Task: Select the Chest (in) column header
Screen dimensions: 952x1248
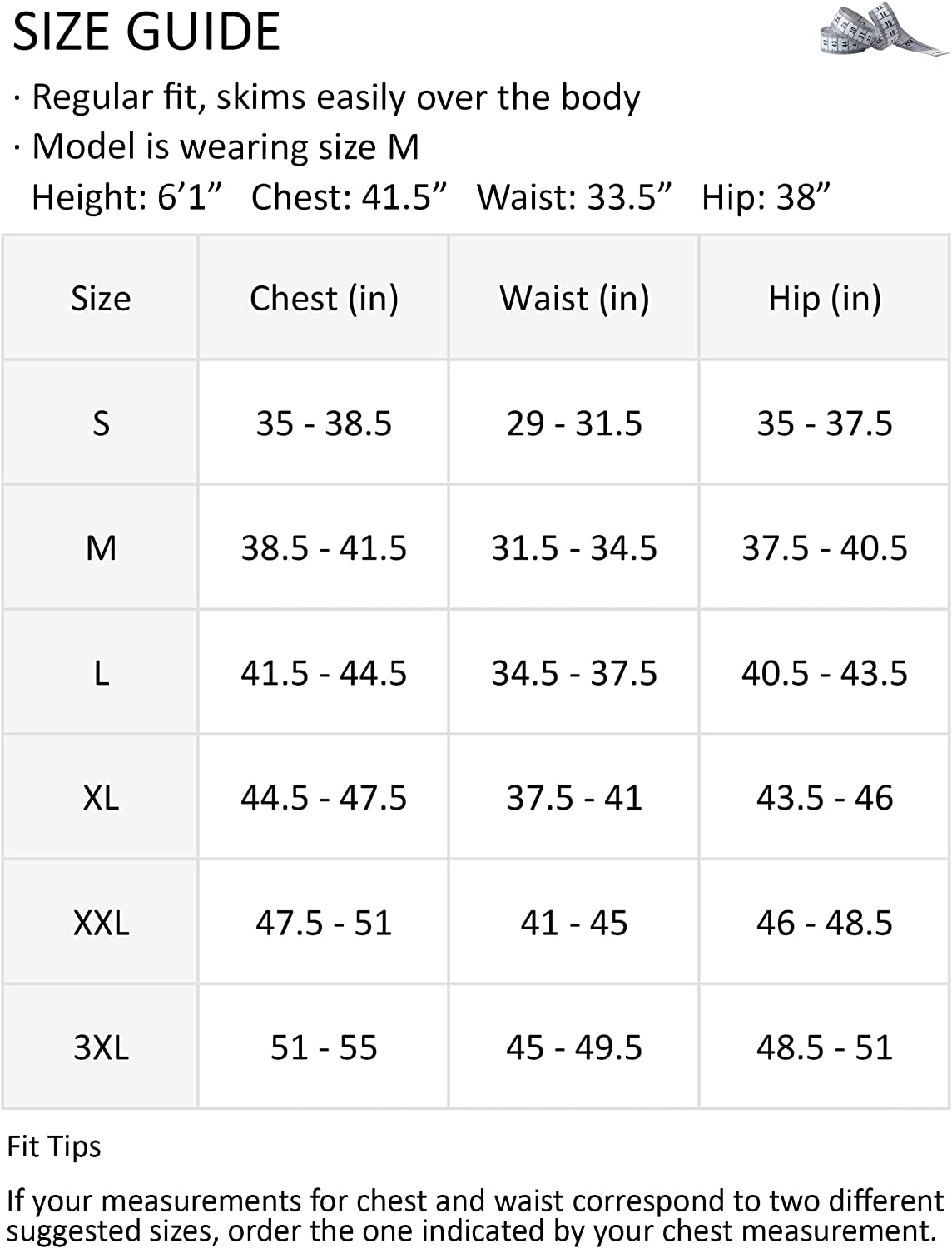Action: [324, 298]
